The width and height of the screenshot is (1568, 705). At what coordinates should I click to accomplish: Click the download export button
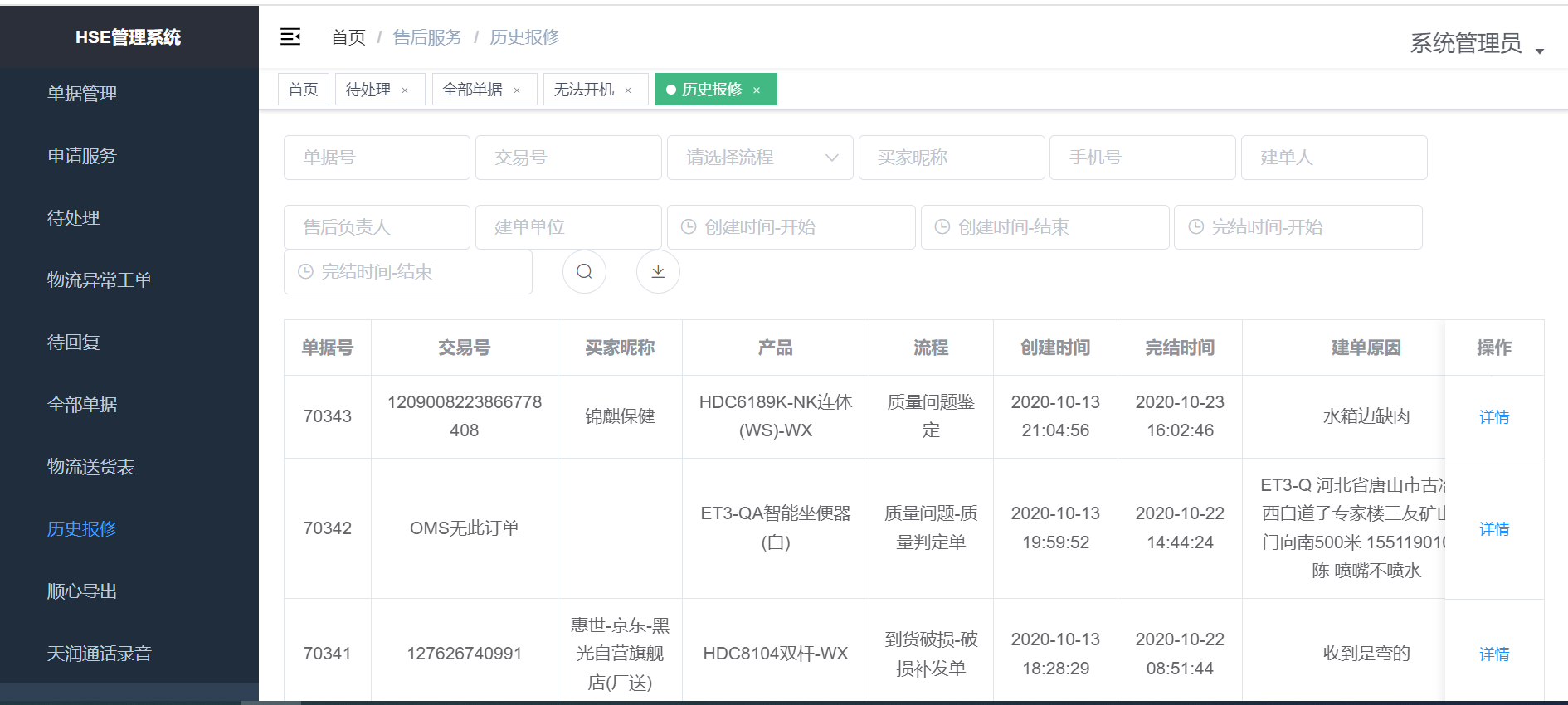coord(658,271)
